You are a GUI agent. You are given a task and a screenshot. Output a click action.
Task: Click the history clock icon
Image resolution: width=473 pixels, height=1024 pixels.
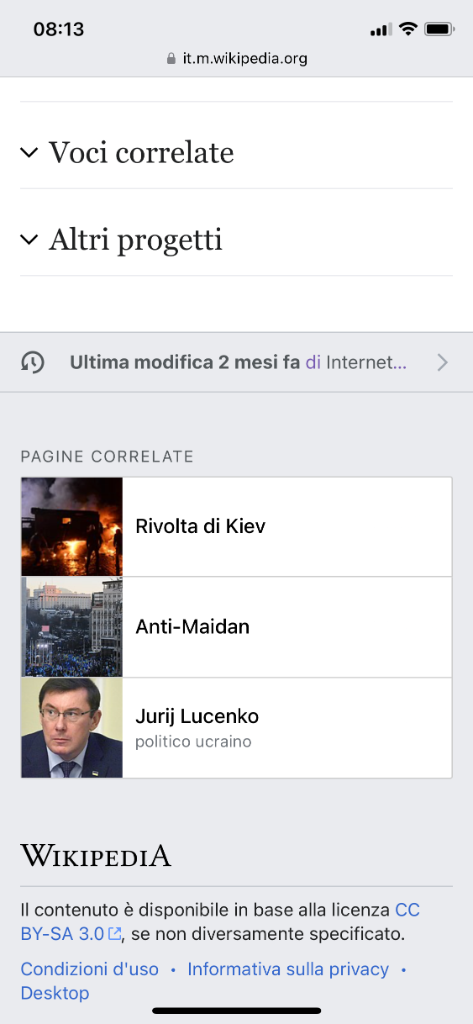[33, 362]
